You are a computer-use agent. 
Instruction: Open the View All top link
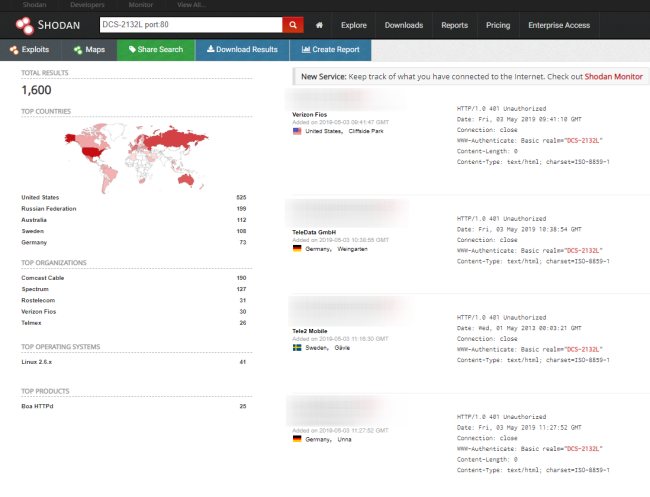(191, 5)
